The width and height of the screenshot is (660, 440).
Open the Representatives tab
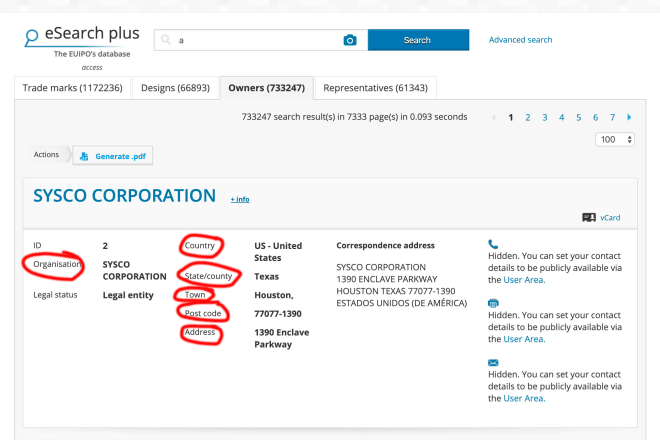pyautogui.click(x=375, y=88)
